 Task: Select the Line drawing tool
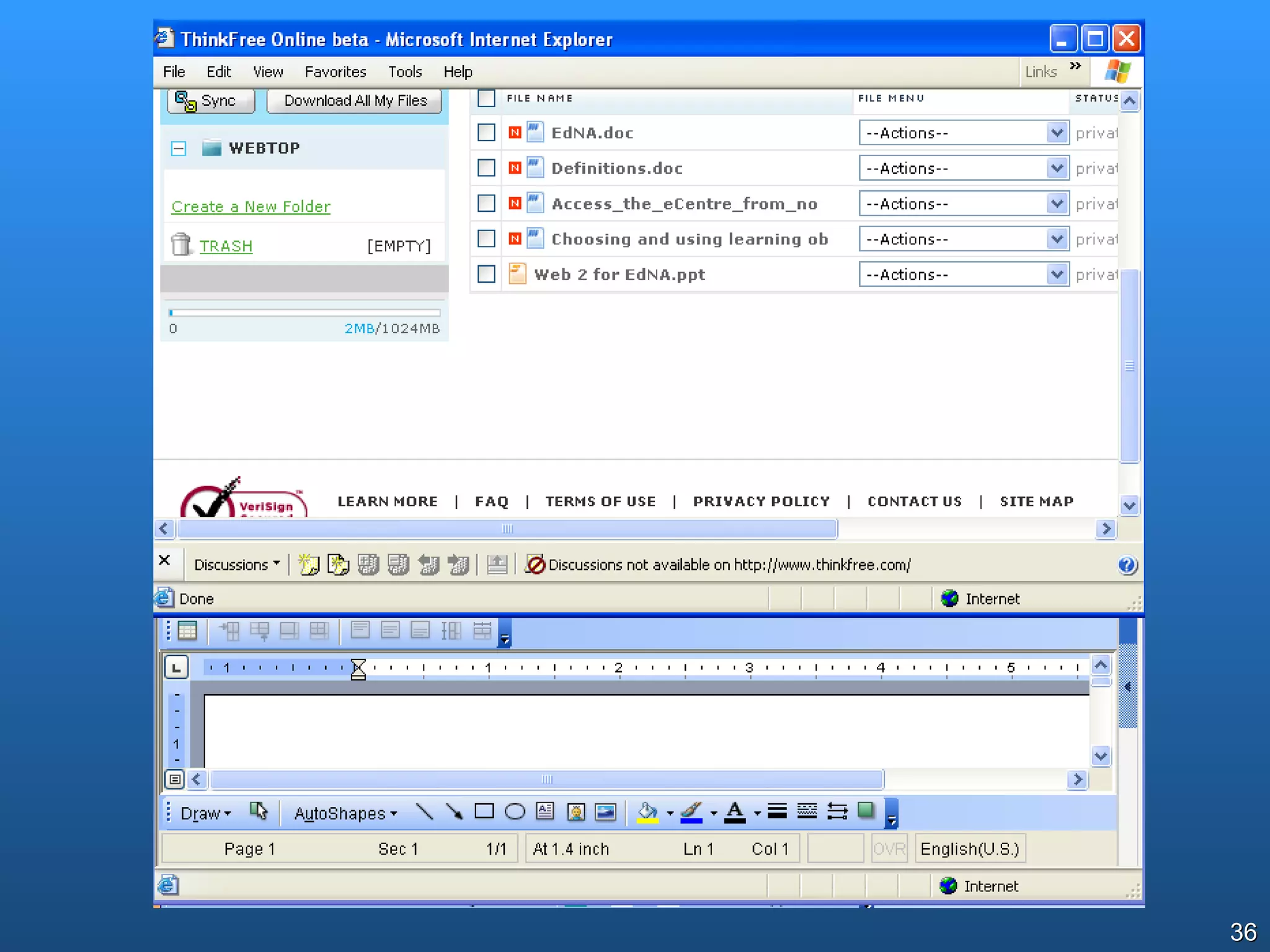[x=425, y=812]
